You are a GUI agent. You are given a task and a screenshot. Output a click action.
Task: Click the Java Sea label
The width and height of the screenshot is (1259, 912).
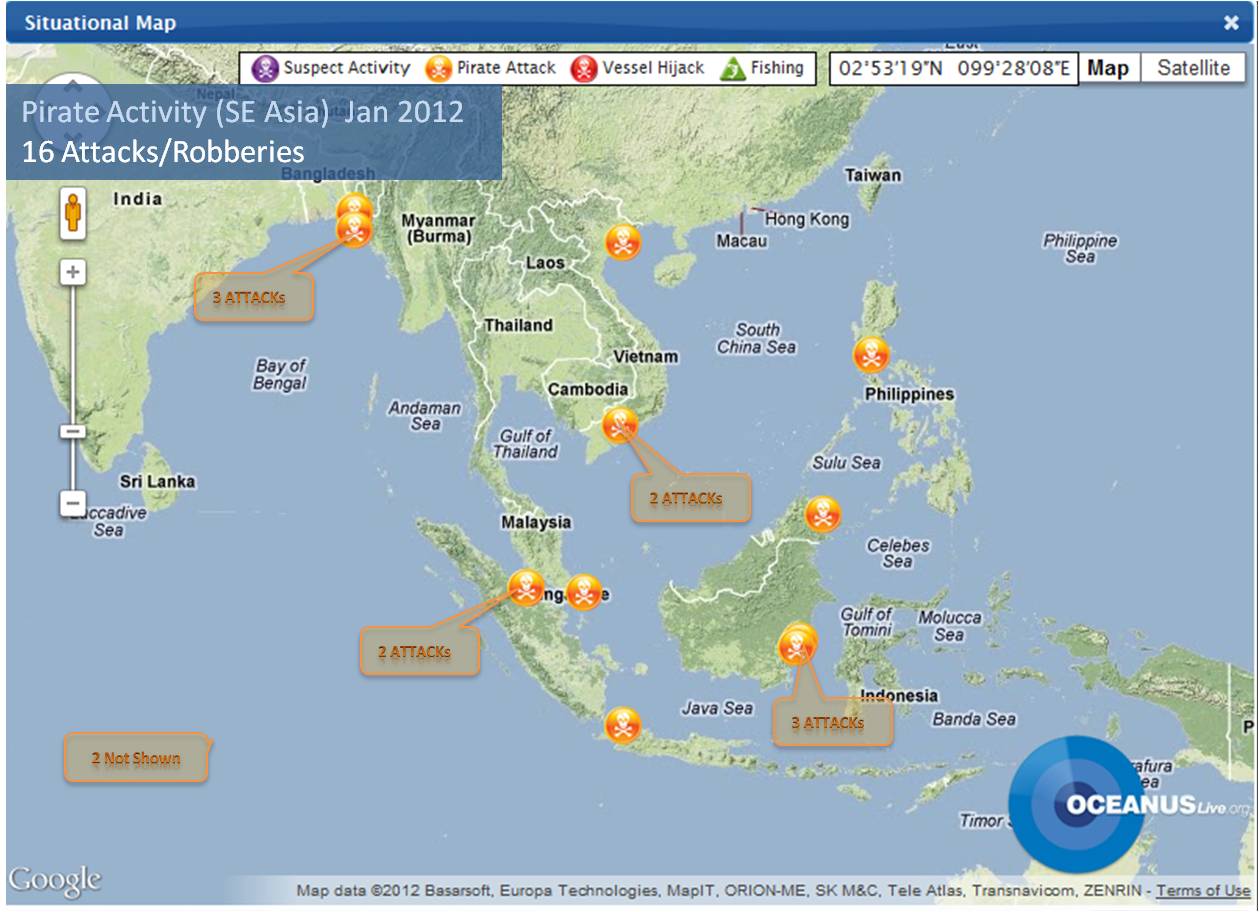(x=717, y=708)
